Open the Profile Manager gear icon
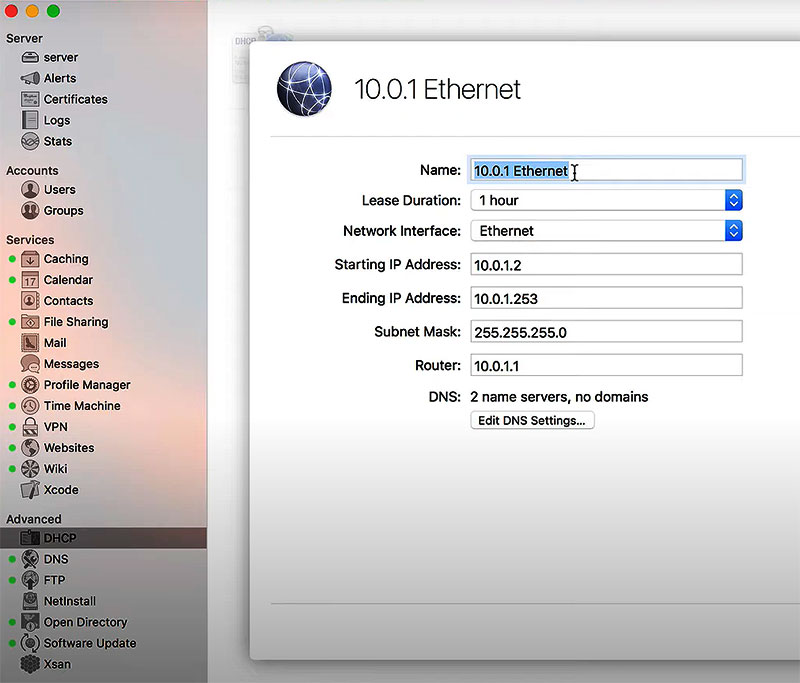 (30, 385)
